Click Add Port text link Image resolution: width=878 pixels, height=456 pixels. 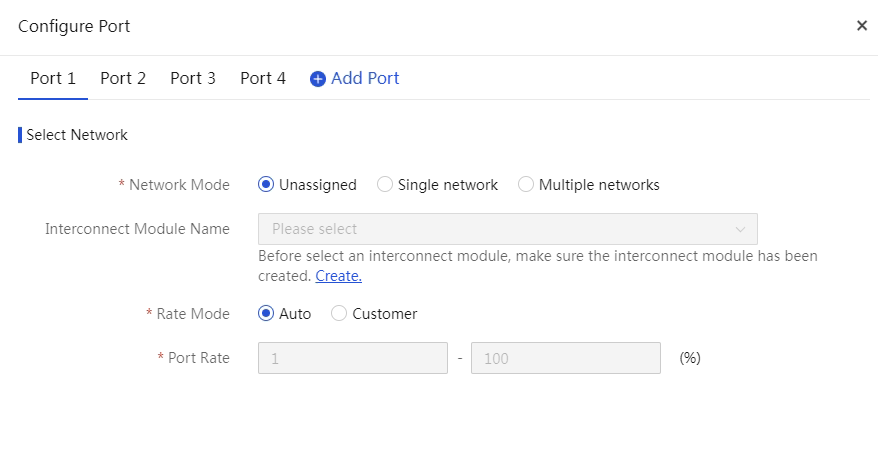(365, 78)
